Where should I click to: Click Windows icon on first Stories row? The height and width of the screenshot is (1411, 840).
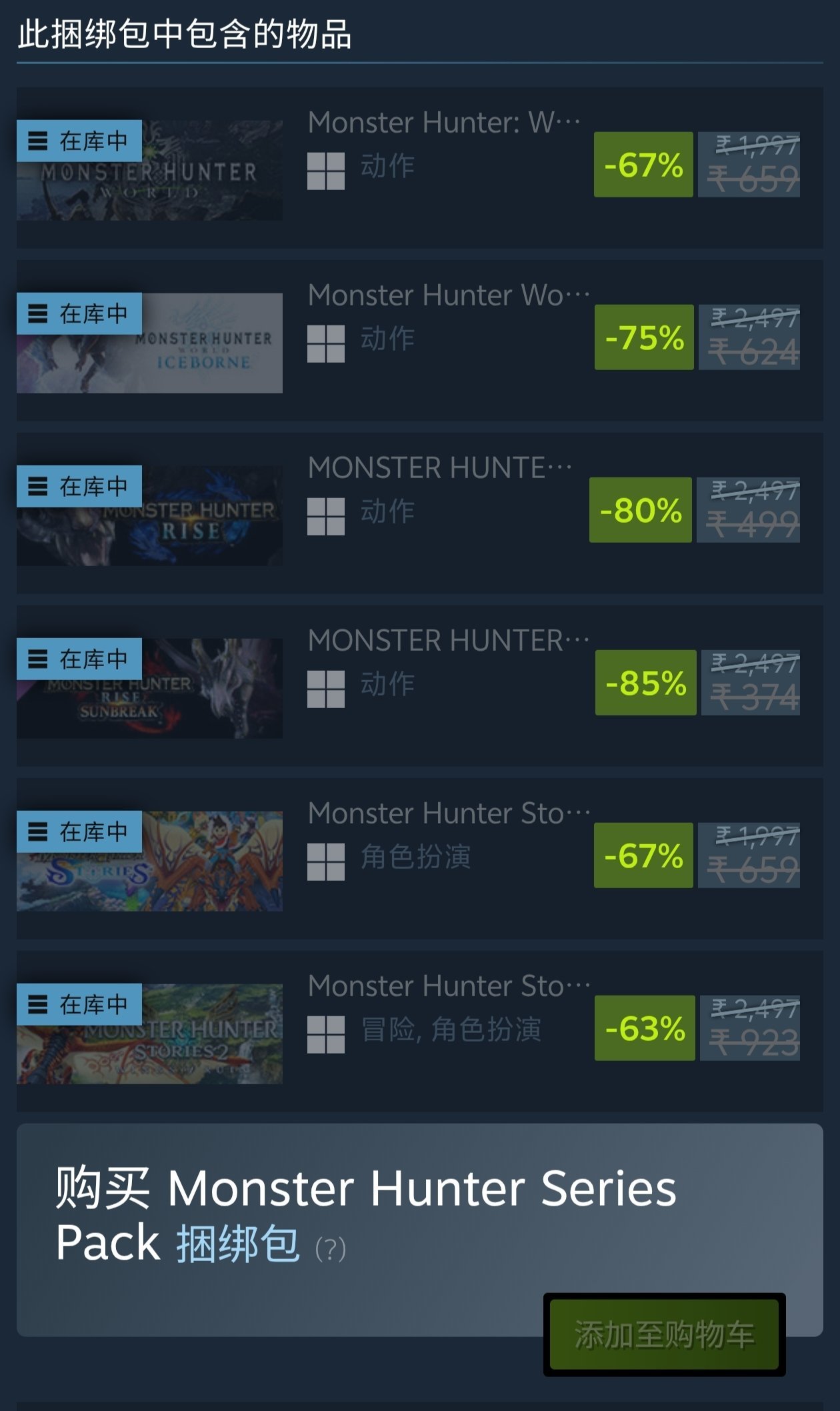click(x=326, y=862)
